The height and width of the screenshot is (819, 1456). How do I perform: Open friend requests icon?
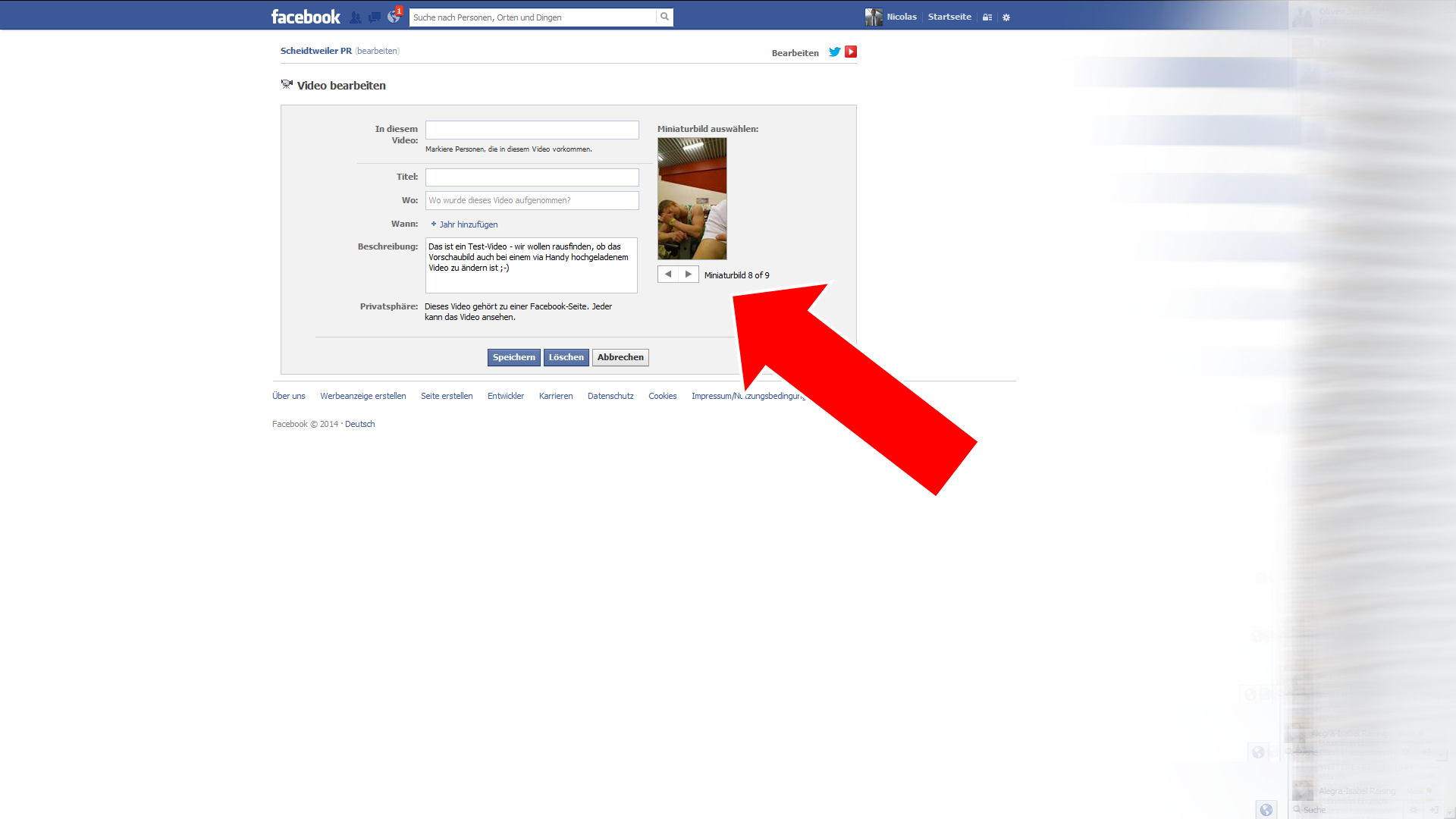pyautogui.click(x=355, y=17)
